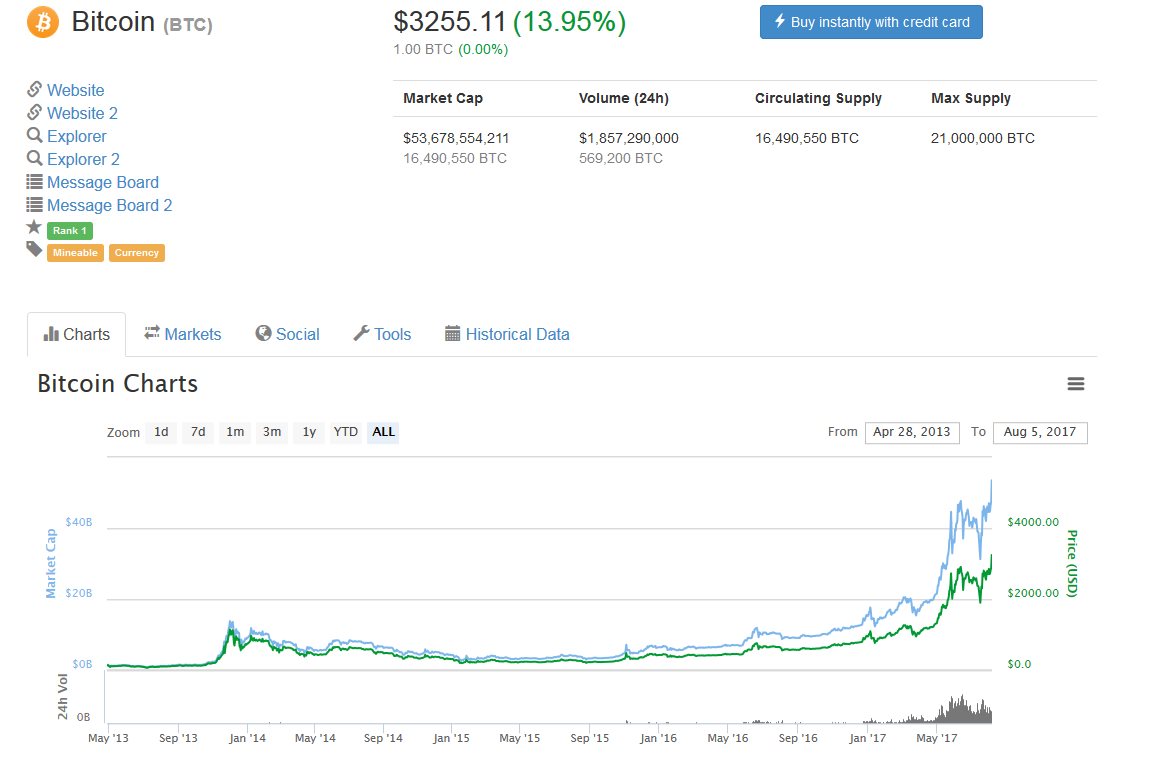Set chart zoom to YTD

tap(346, 432)
